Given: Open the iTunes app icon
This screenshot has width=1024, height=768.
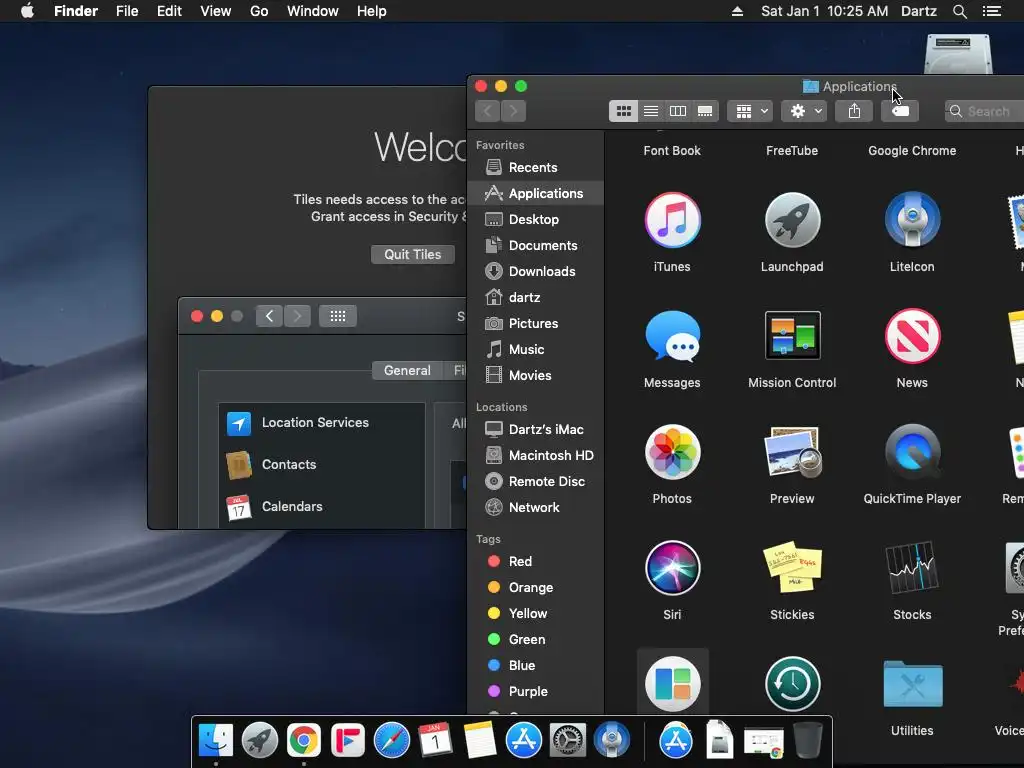Looking at the screenshot, I should (x=672, y=220).
